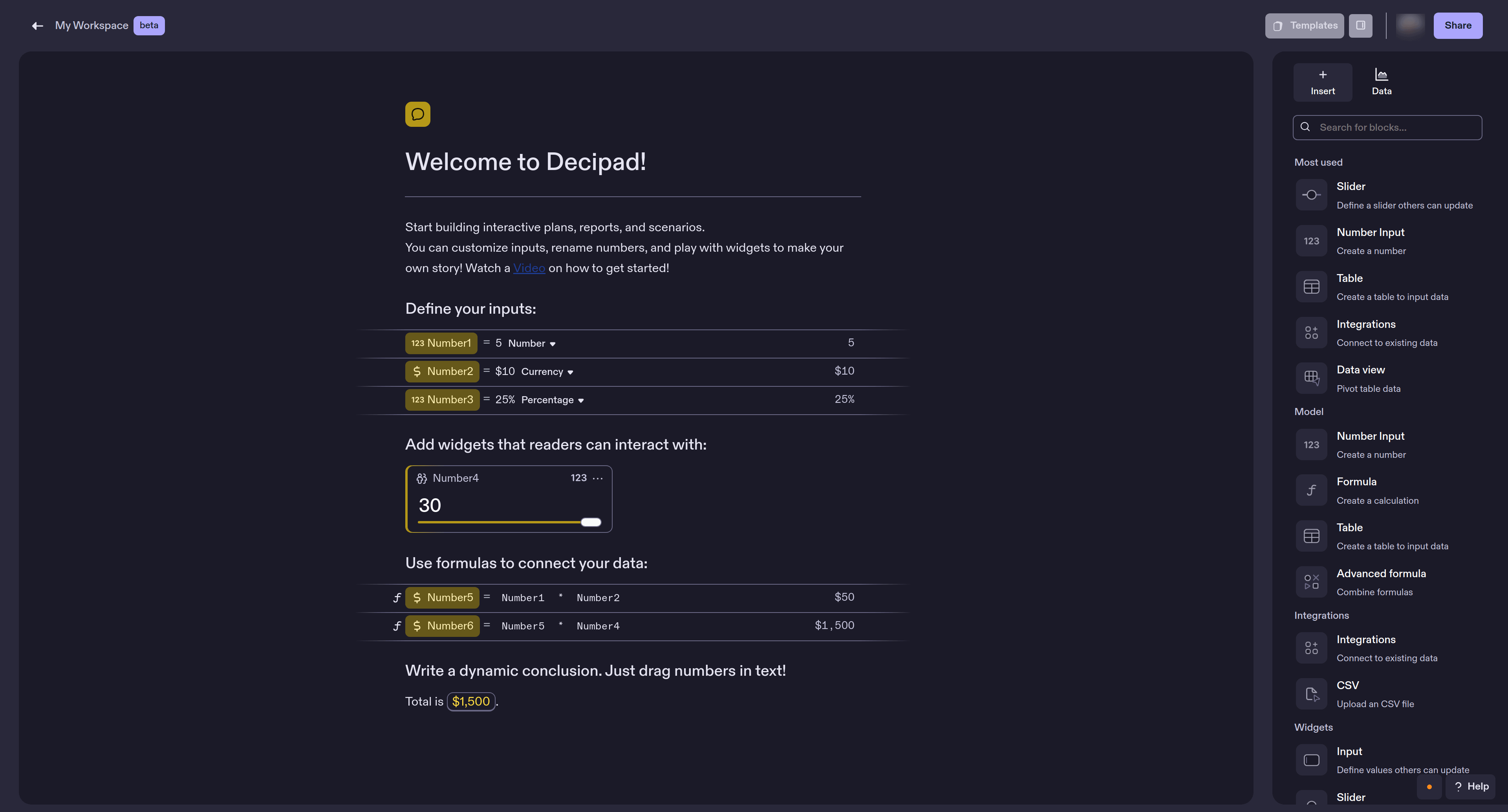The width and height of the screenshot is (1508, 812).
Task: Select the Number Input icon under Model
Action: (1311, 445)
